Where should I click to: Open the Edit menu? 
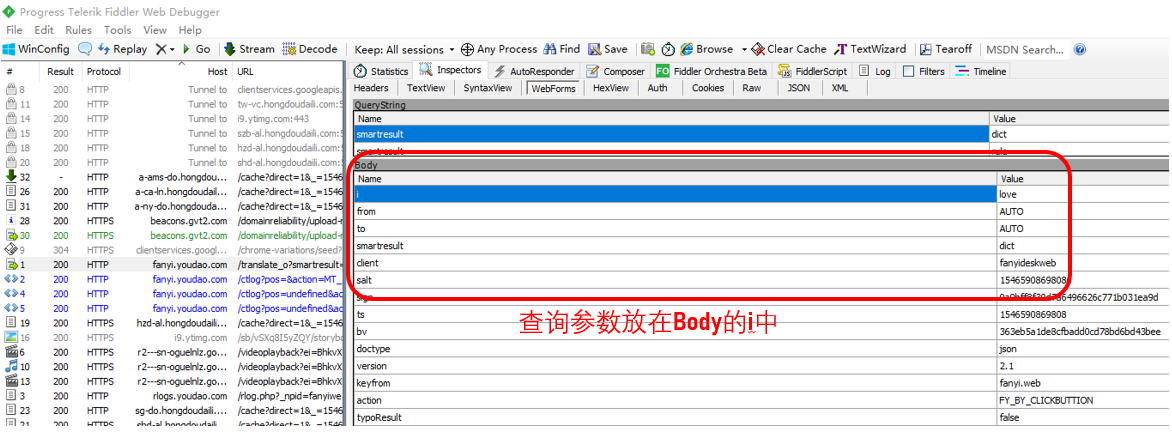43,30
